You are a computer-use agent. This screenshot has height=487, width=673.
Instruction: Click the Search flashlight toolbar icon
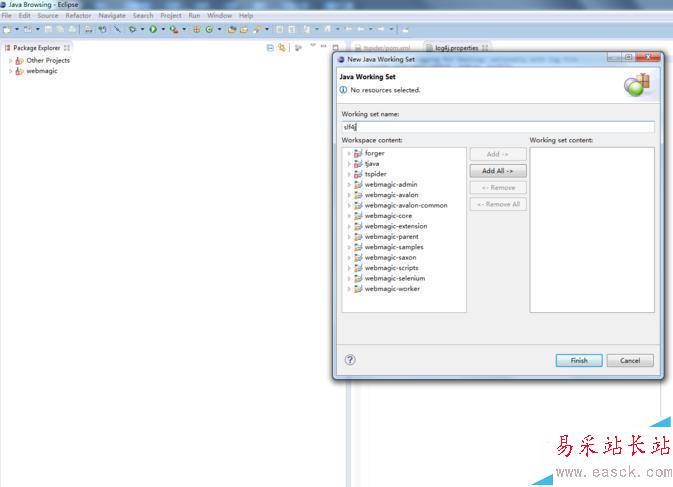257,29
